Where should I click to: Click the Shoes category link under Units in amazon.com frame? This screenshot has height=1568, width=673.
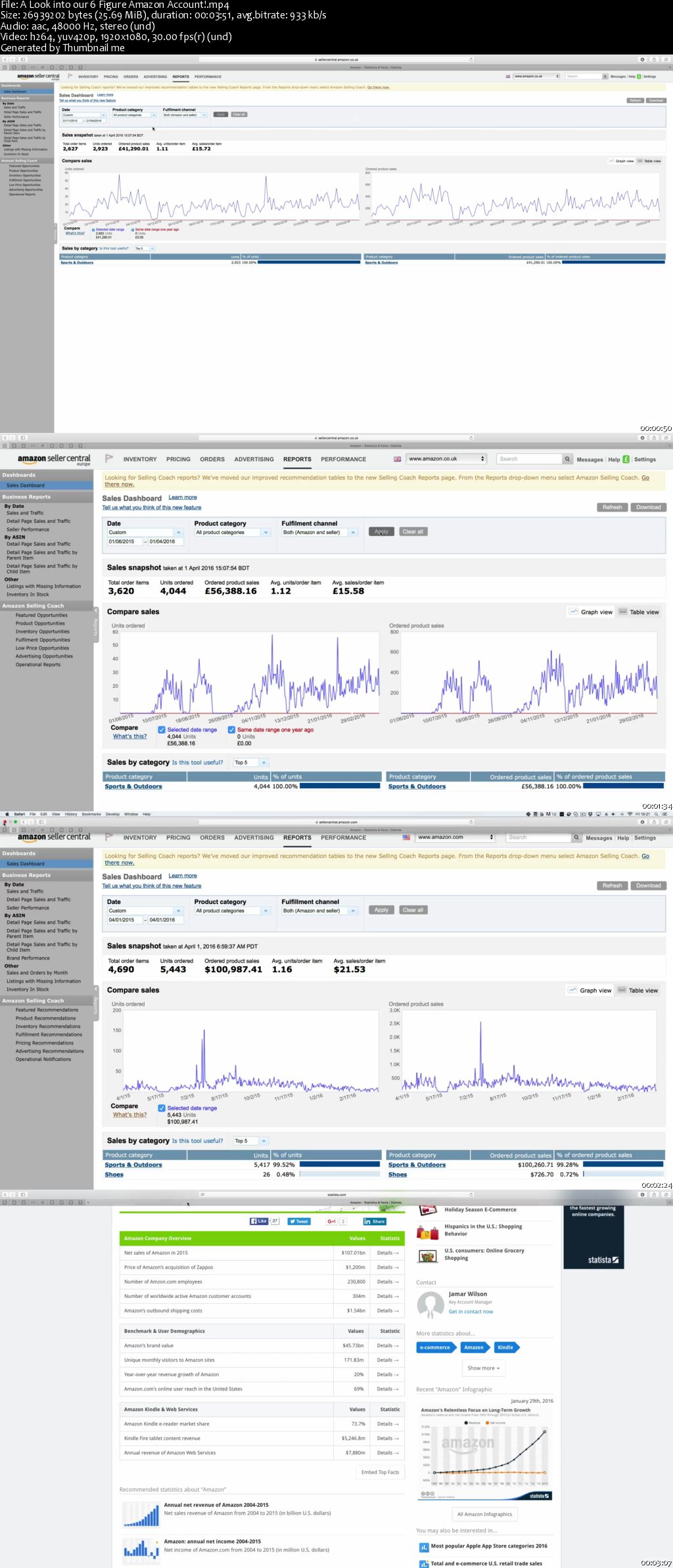click(114, 1175)
